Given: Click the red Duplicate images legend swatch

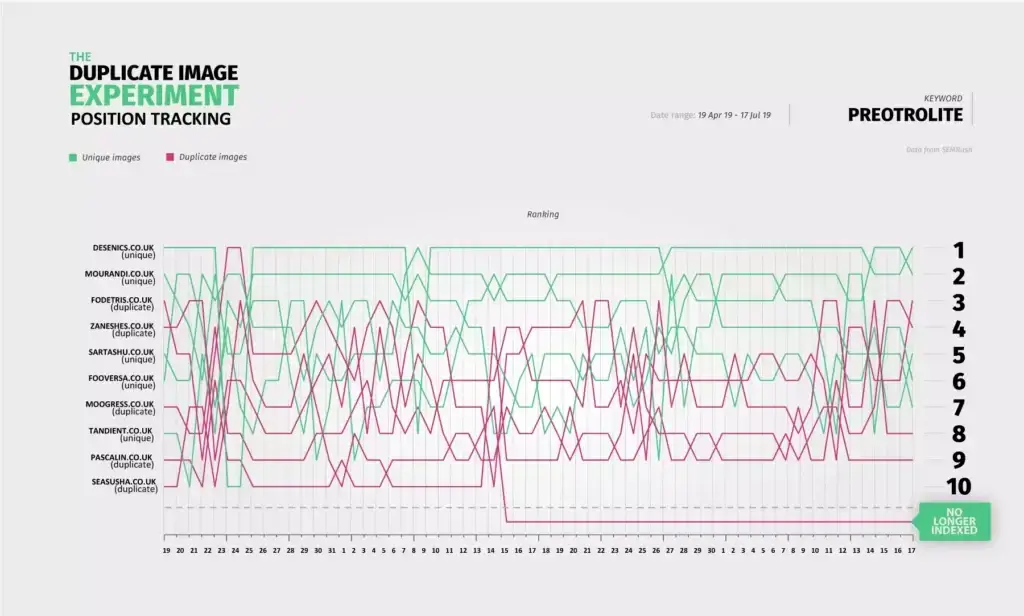Looking at the screenshot, I should [x=171, y=157].
